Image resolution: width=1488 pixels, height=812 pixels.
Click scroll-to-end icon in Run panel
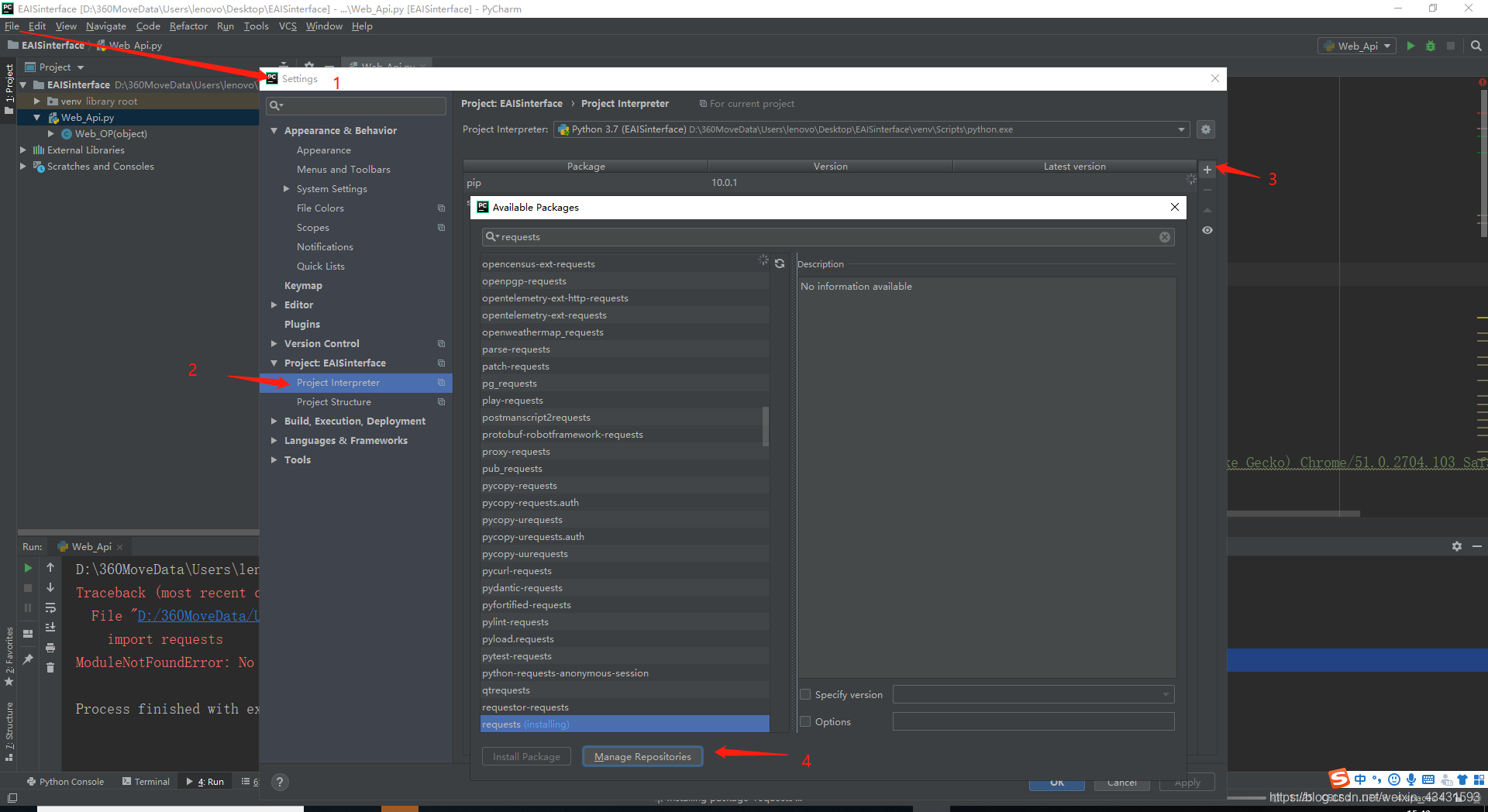(x=50, y=628)
